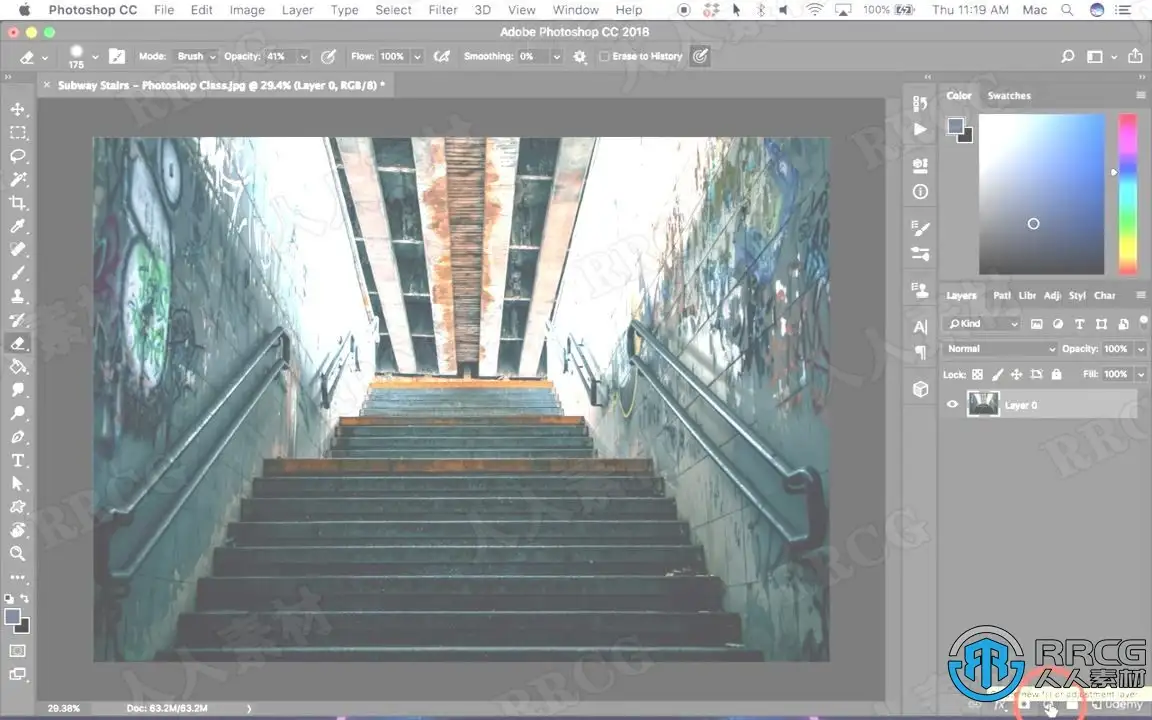
Task: Select the Magic Wand tool
Action: [18, 179]
